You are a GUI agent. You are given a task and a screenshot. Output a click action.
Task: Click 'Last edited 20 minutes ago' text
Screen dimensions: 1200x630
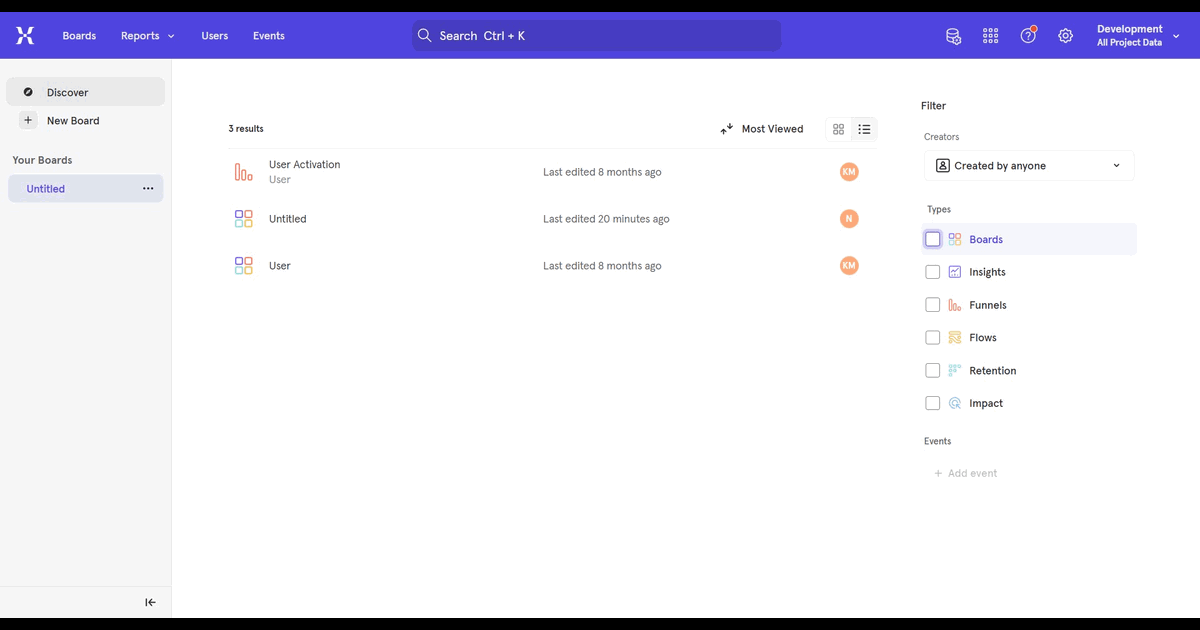point(606,219)
